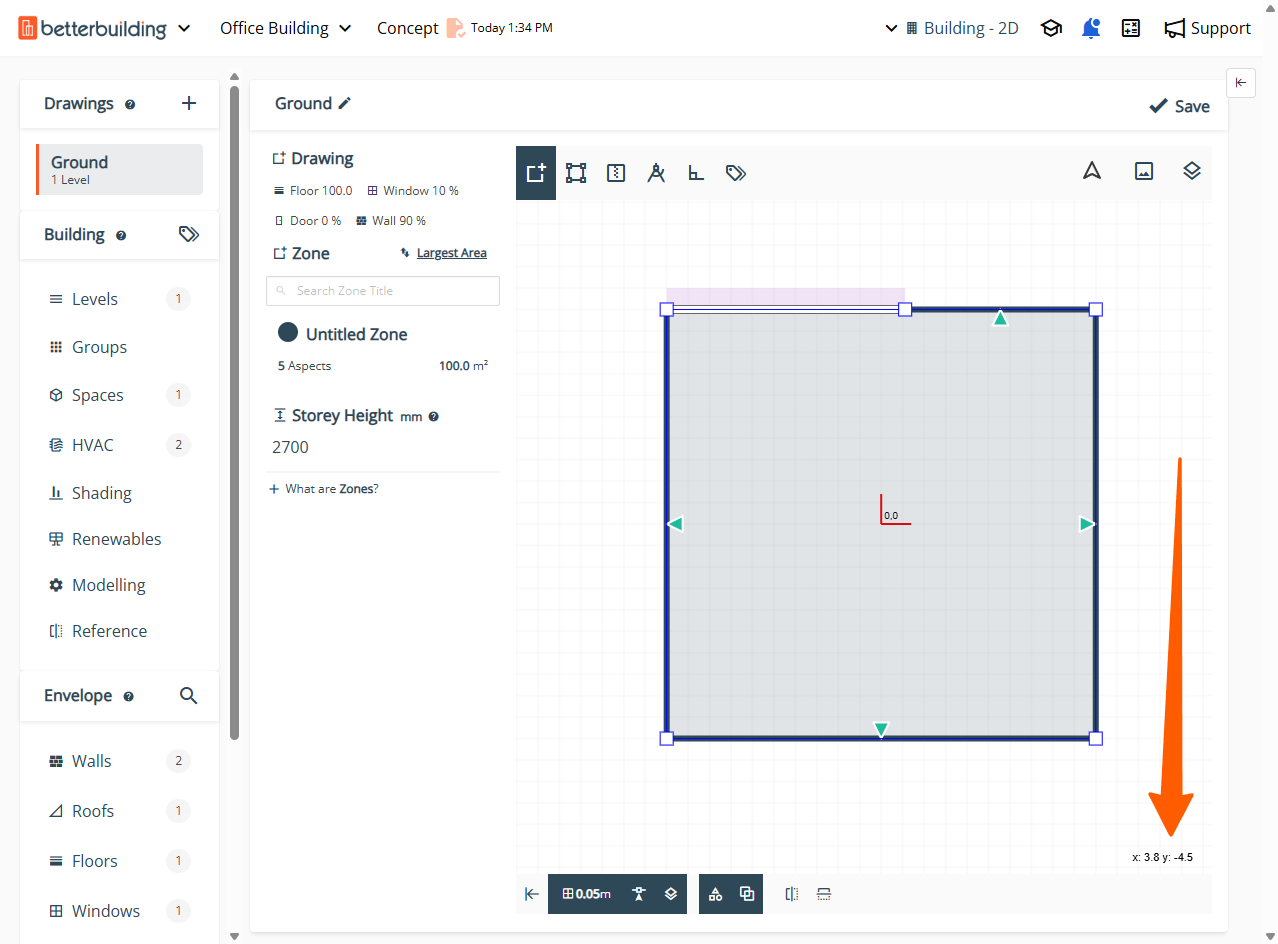Open the background image tool
Screen dimensions: 1278x944
click(x=1144, y=171)
